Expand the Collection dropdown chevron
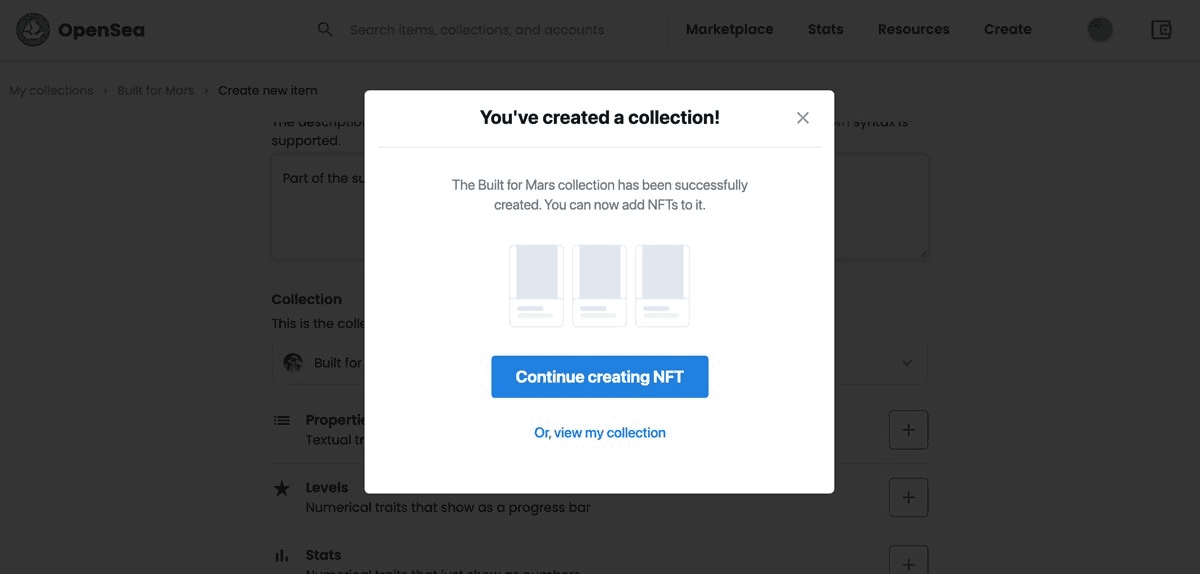1200x574 pixels. click(907, 363)
